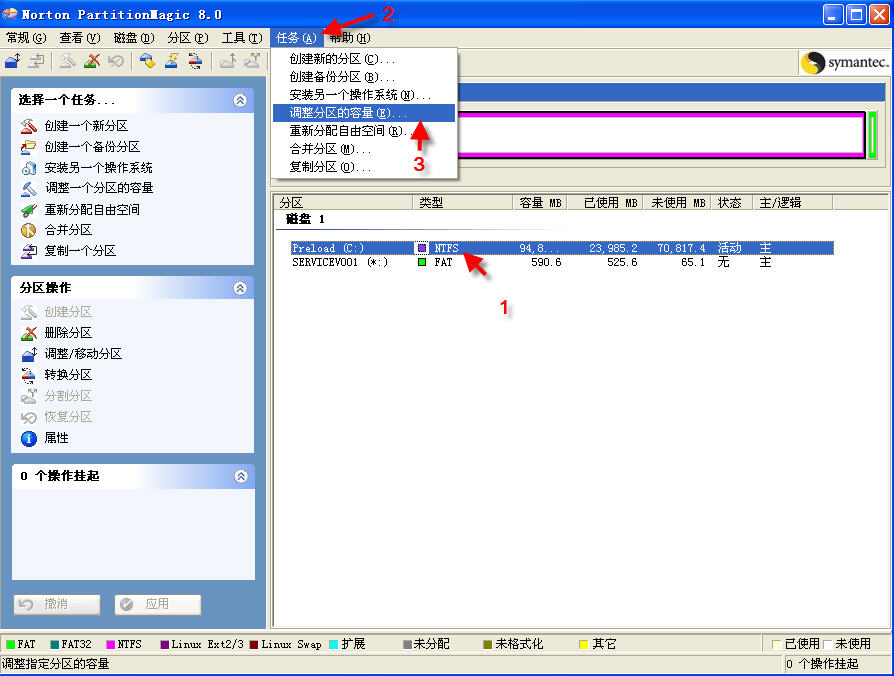Click the icon beside 创建一个备份分区
This screenshot has width=894, height=676.
pyautogui.click(x=29, y=146)
